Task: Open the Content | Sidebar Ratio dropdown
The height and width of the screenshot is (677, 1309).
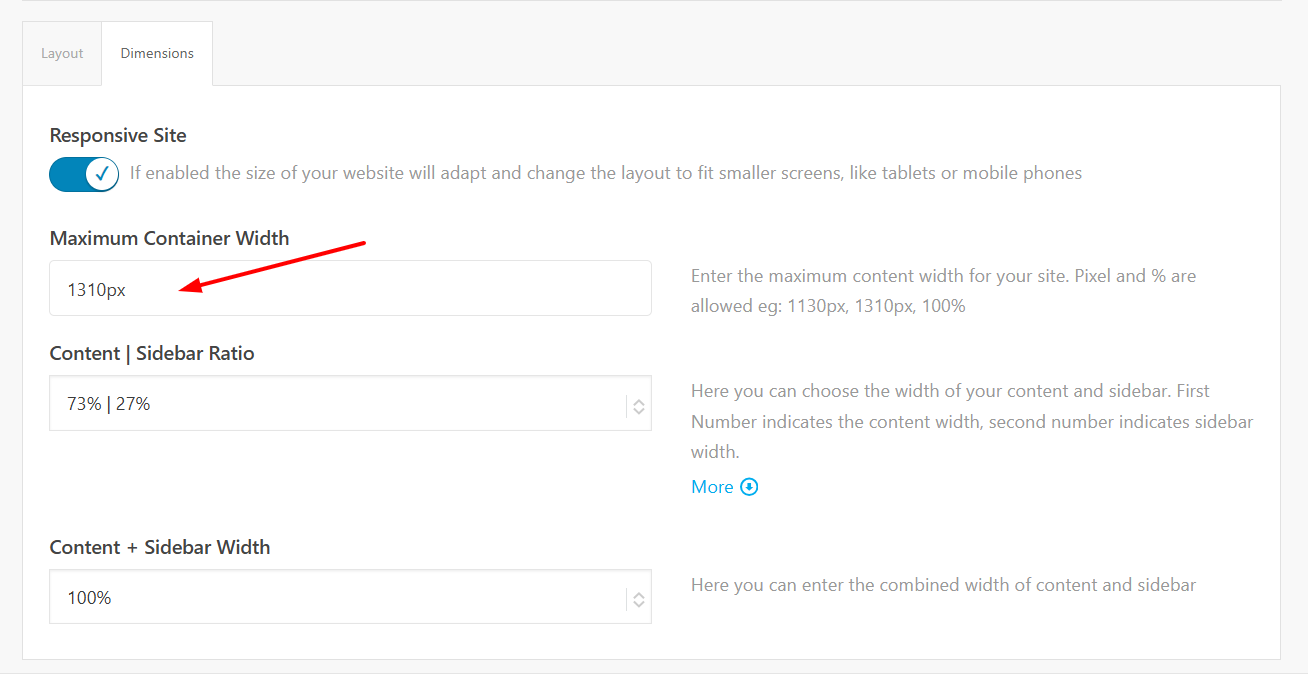Action: point(340,404)
